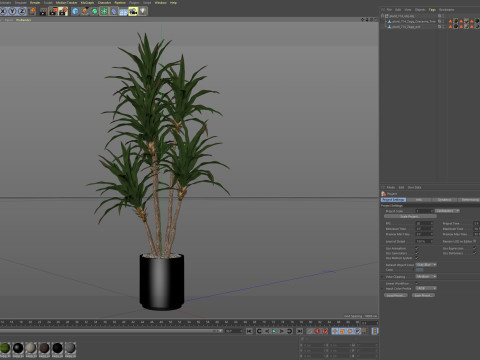Click the Load Preset button
480x360 pixels.
tap(396, 295)
